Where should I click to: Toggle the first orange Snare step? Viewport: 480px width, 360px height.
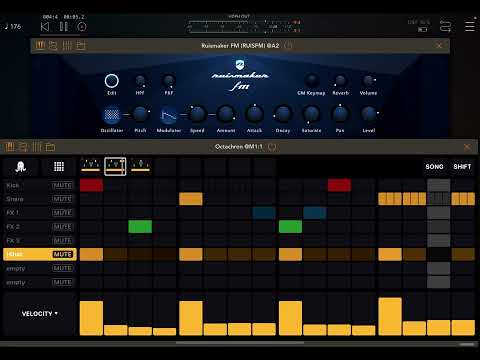191,199
